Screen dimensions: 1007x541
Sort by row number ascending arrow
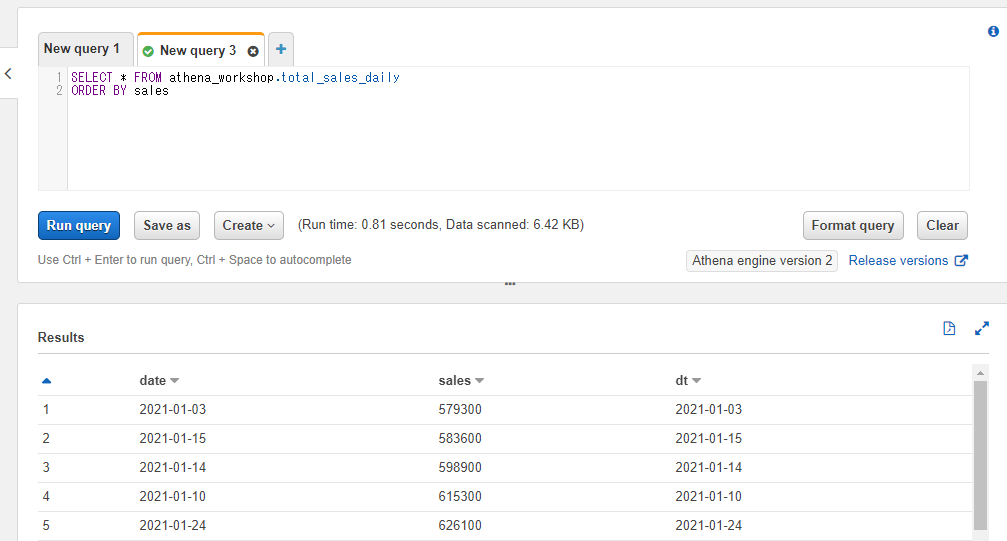(x=46, y=381)
